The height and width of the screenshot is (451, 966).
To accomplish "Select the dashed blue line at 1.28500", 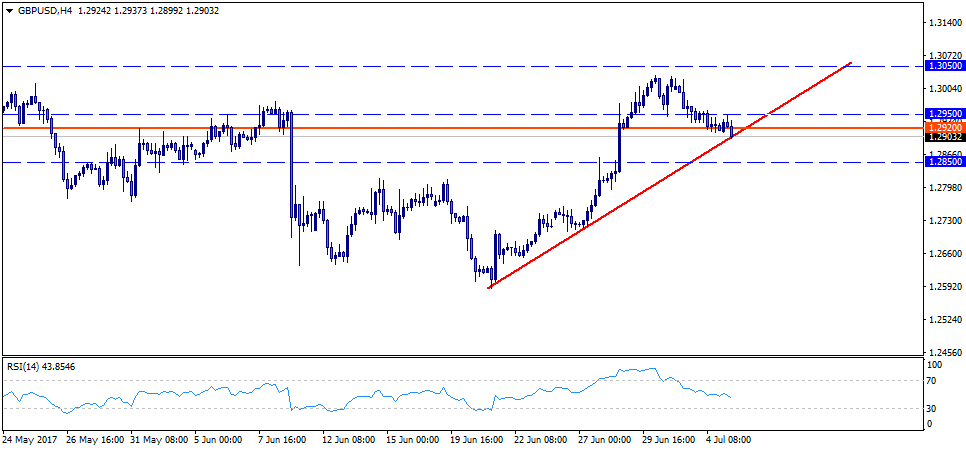I will [400, 162].
